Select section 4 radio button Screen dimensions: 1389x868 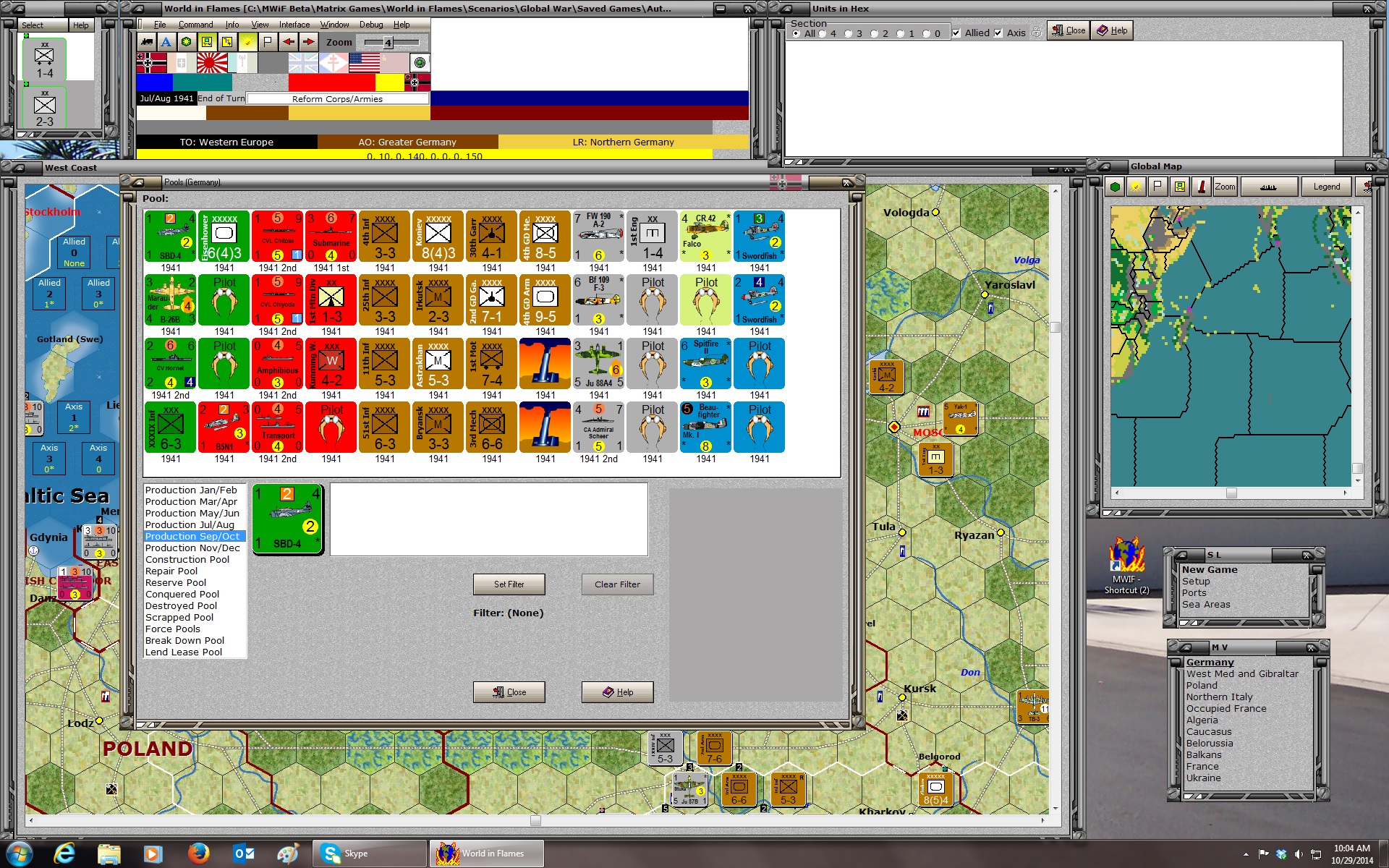coord(823,34)
